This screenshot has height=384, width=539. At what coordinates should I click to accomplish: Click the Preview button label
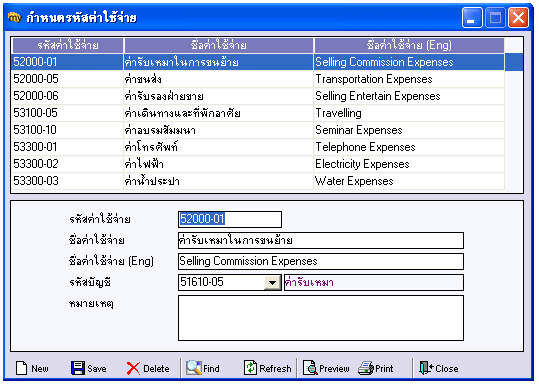point(334,369)
